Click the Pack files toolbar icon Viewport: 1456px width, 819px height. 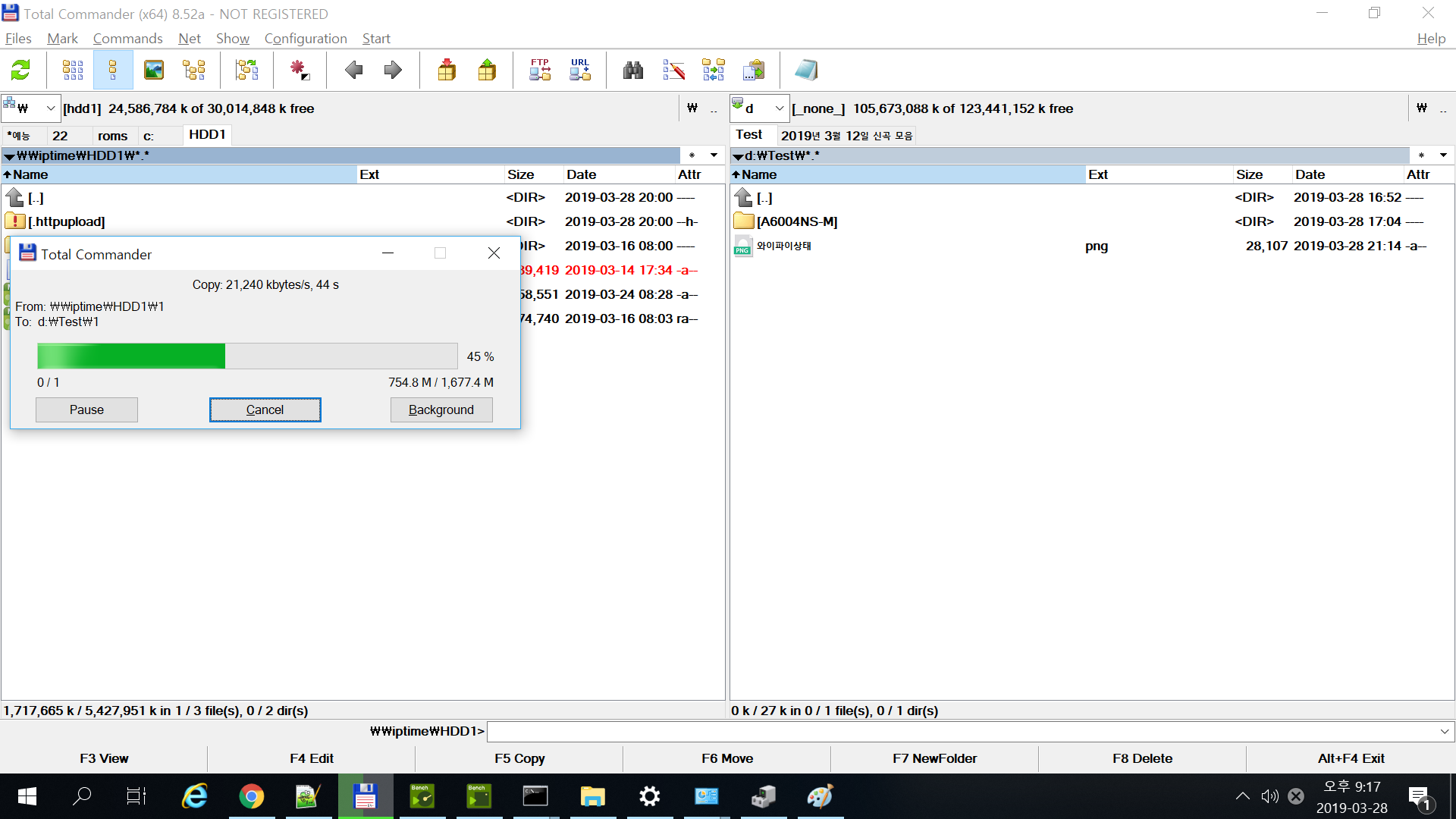447,71
